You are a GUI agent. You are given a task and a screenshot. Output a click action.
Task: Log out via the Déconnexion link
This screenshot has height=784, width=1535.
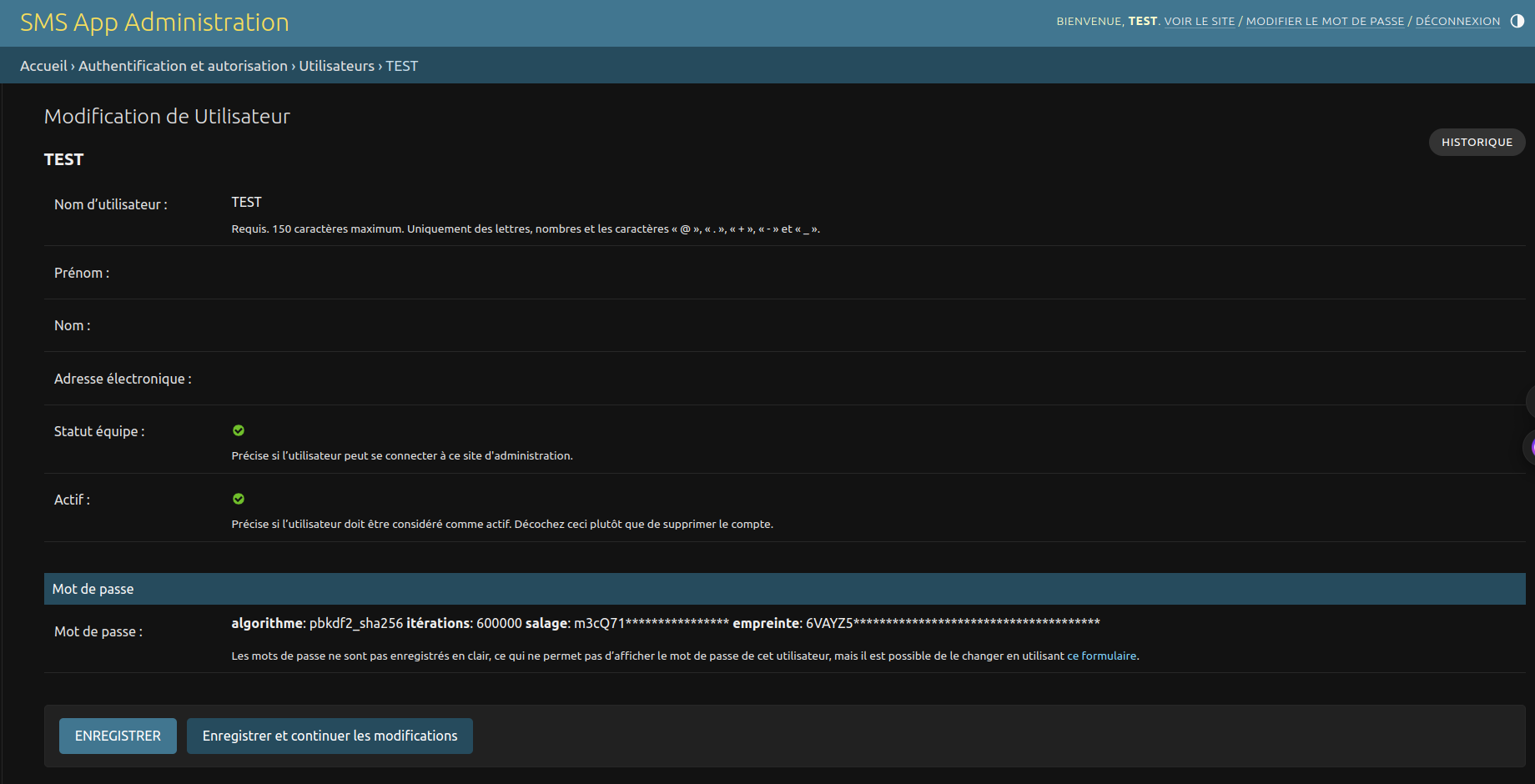pyautogui.click(x=1457, y=22)
